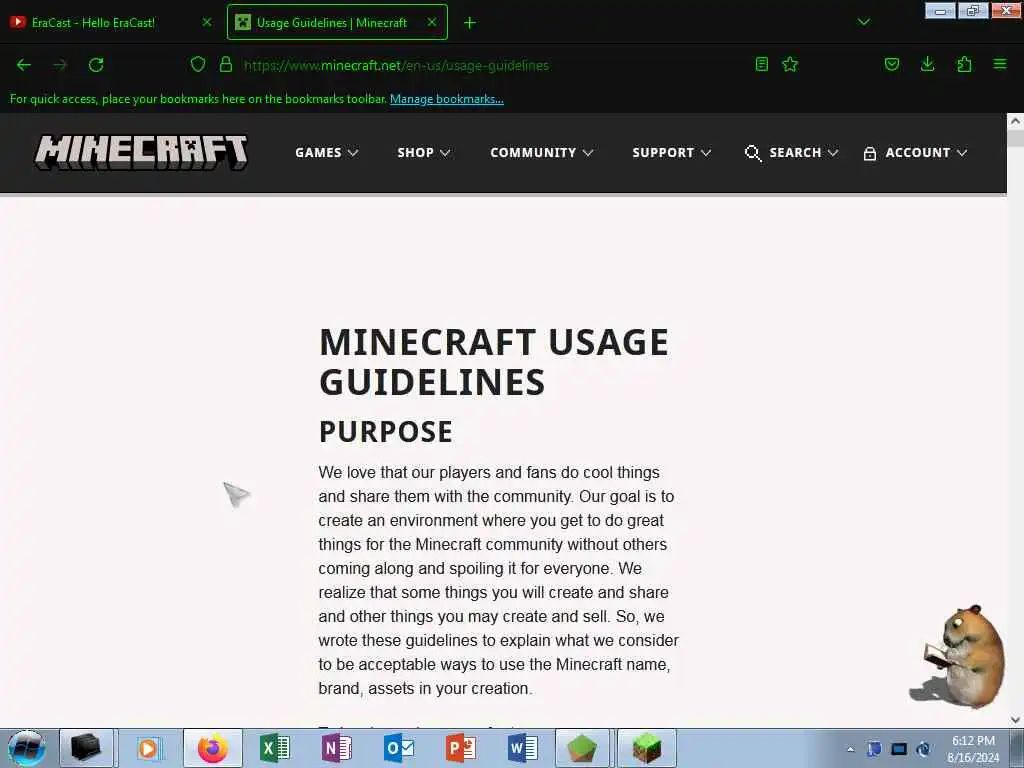Screen dimensions: 1024x768
Task: Close the EraCast tab
Action: (x=206, y=23)
